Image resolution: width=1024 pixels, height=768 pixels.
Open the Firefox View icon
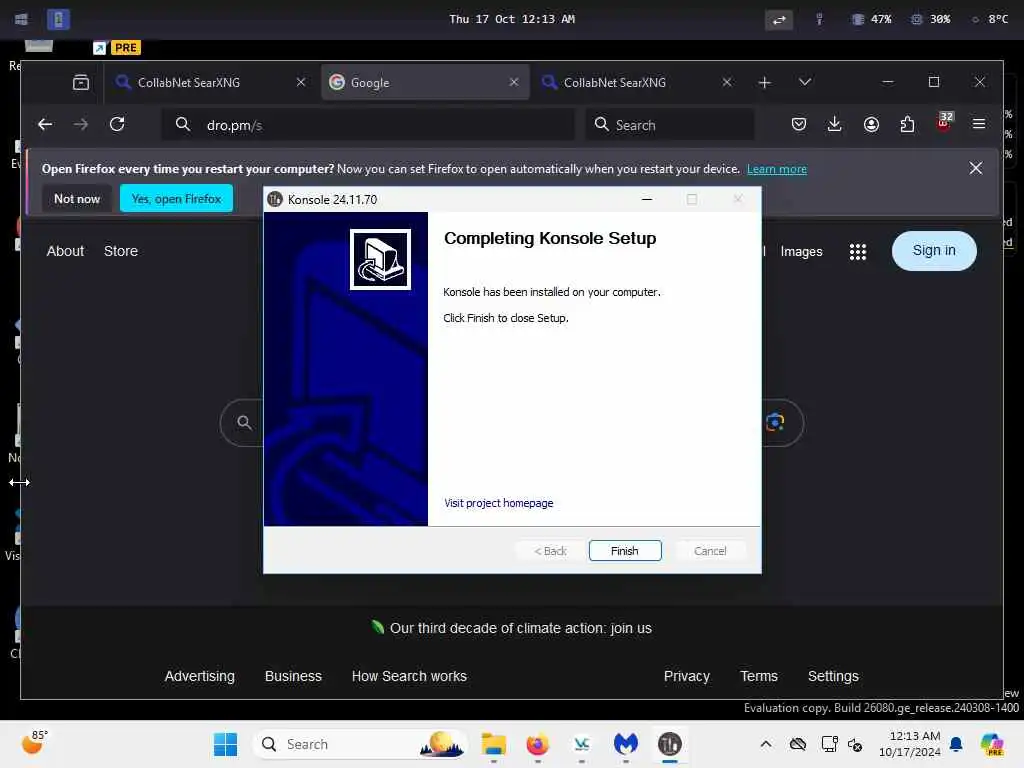click(x=81, y=82)
